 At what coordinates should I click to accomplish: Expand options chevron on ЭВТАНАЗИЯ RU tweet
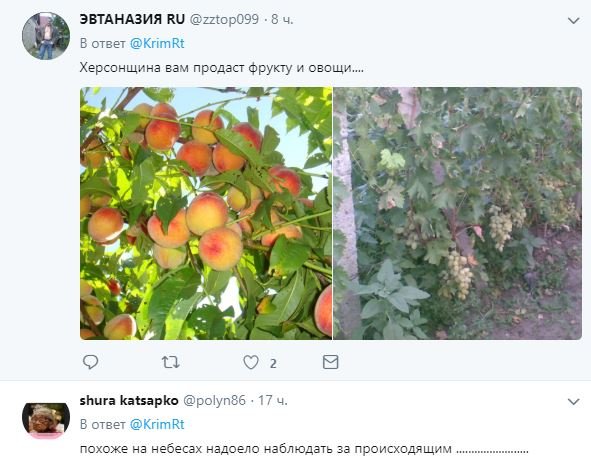tap(573, 20)
